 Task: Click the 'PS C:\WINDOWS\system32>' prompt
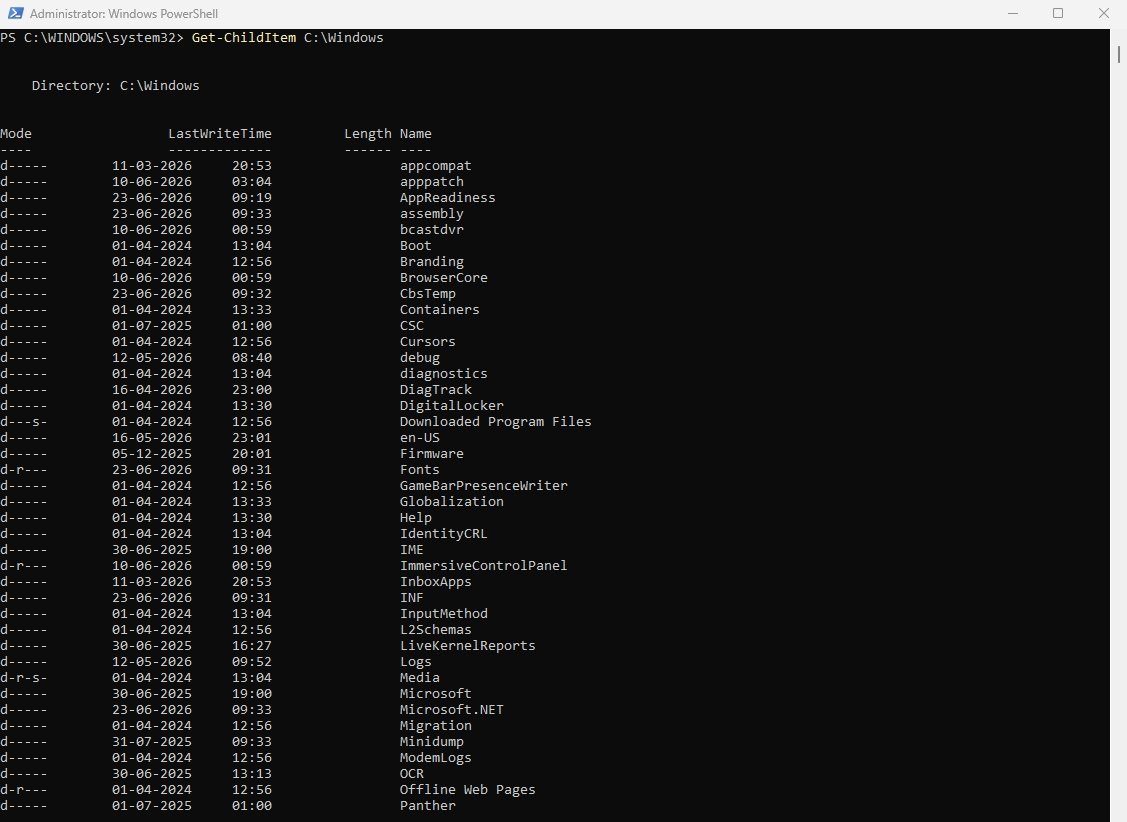(x=92, y=37)
